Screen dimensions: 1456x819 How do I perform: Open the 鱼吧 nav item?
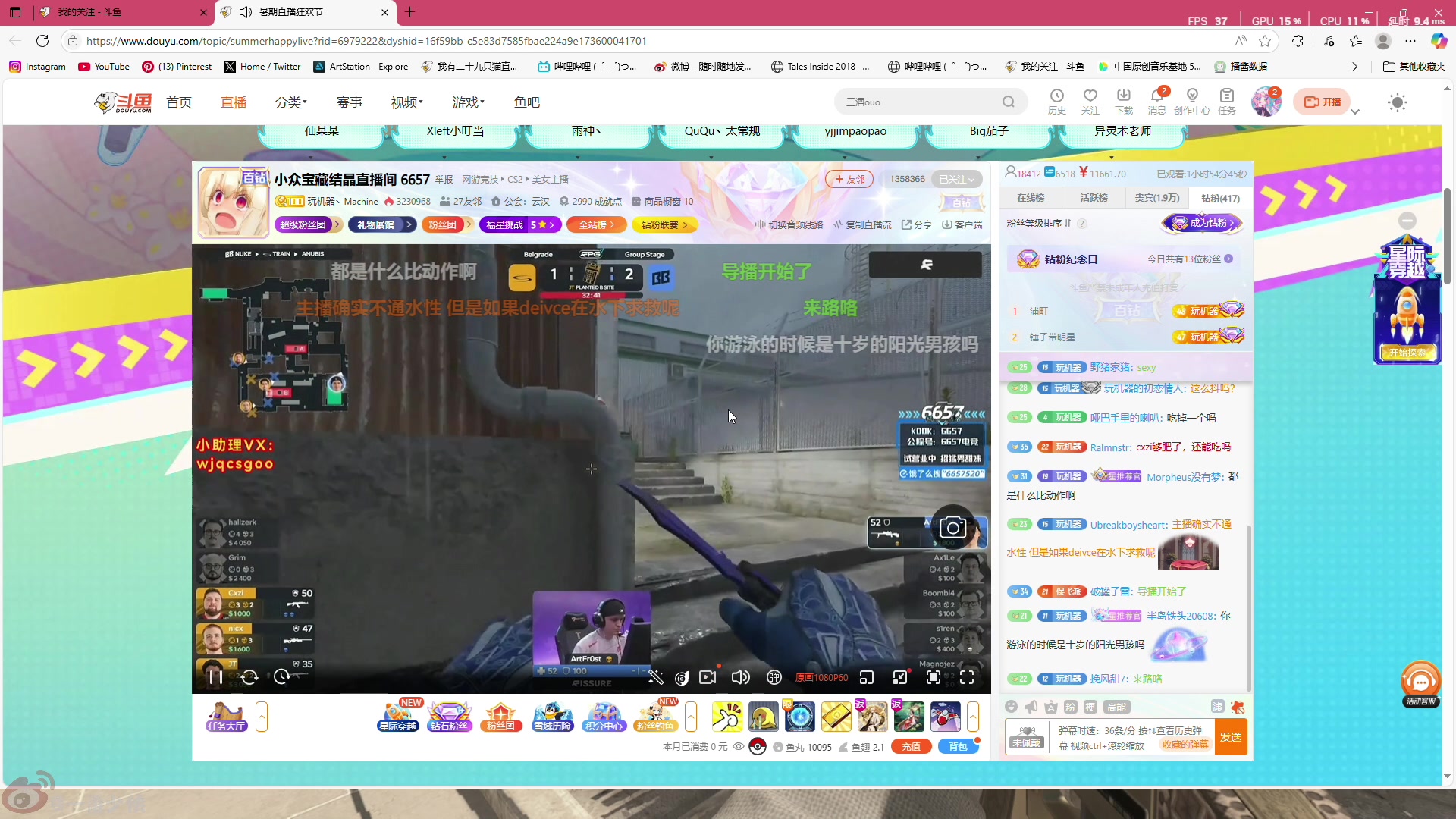click(x=527, y=102)
